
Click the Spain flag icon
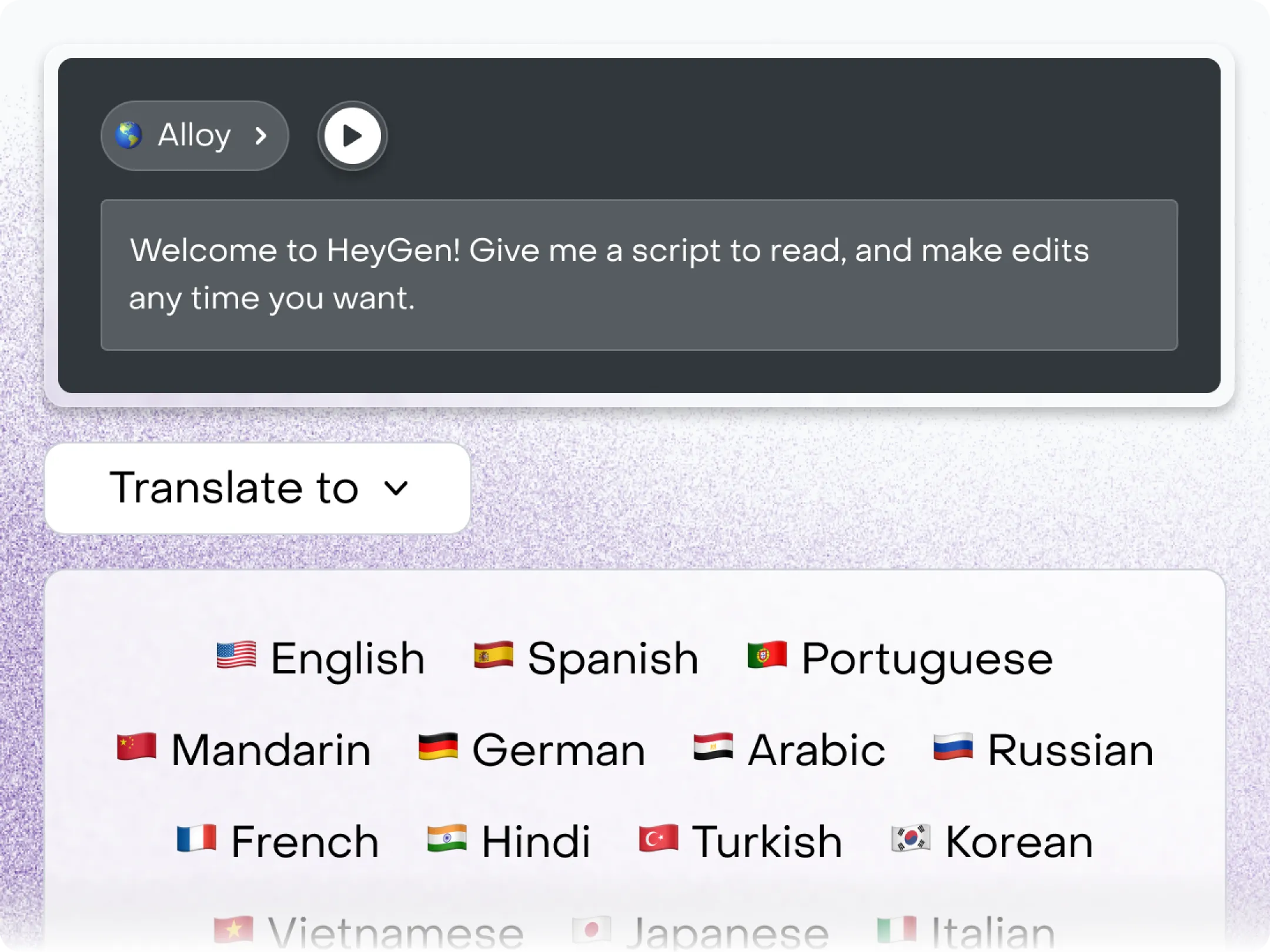(x=493, y=655)
